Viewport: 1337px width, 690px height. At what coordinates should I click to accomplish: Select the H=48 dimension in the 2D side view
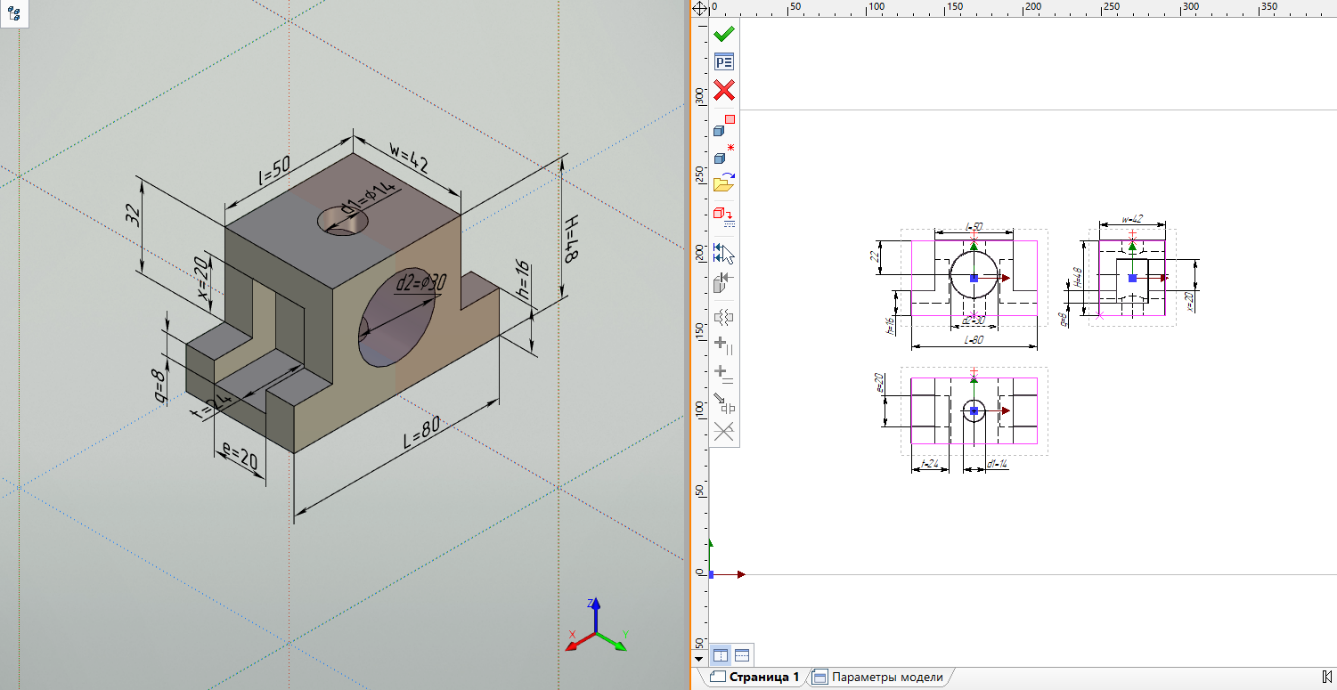tap(1080, 277)
